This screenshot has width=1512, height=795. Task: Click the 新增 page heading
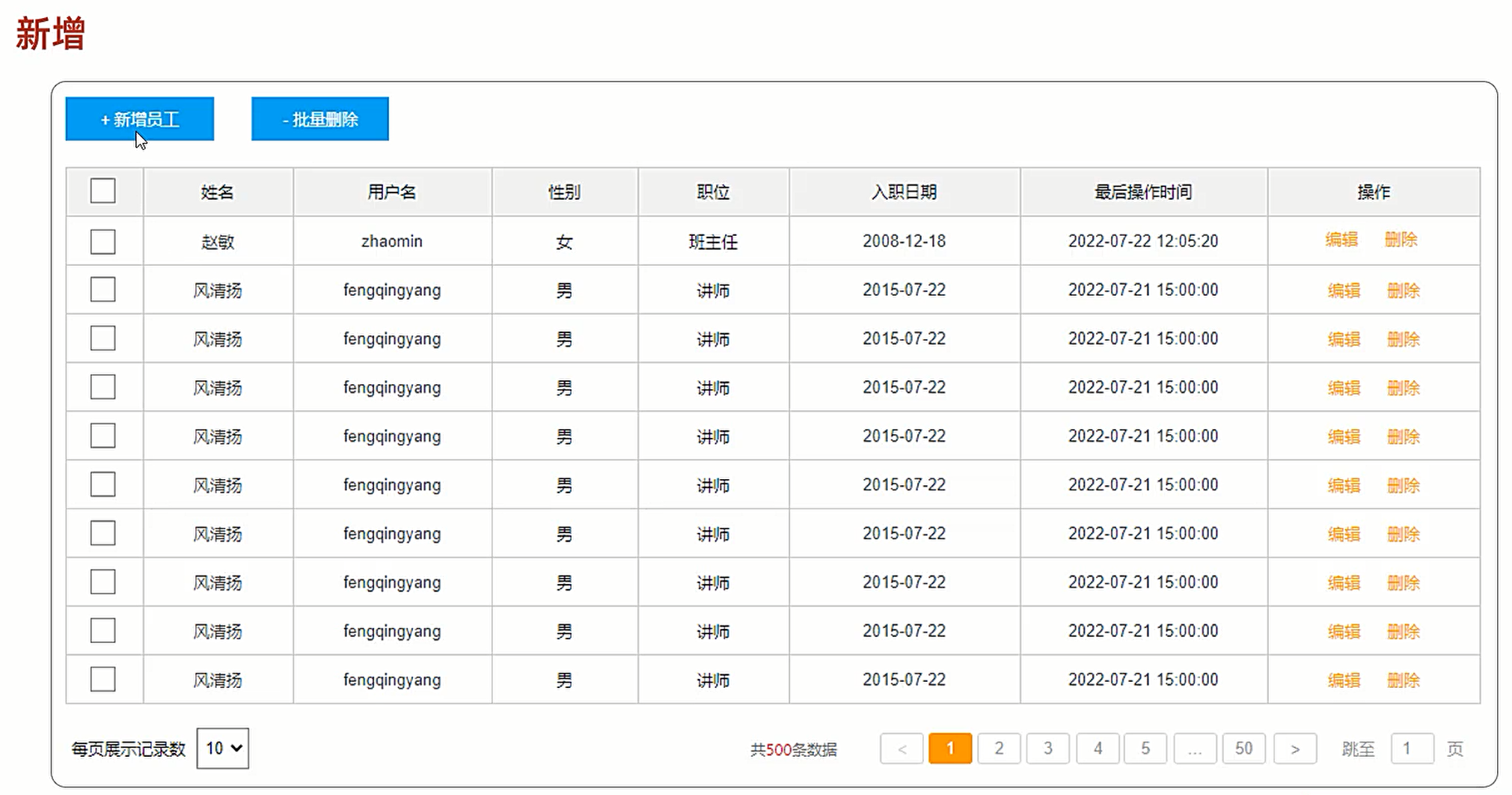(x=51, y=34)
